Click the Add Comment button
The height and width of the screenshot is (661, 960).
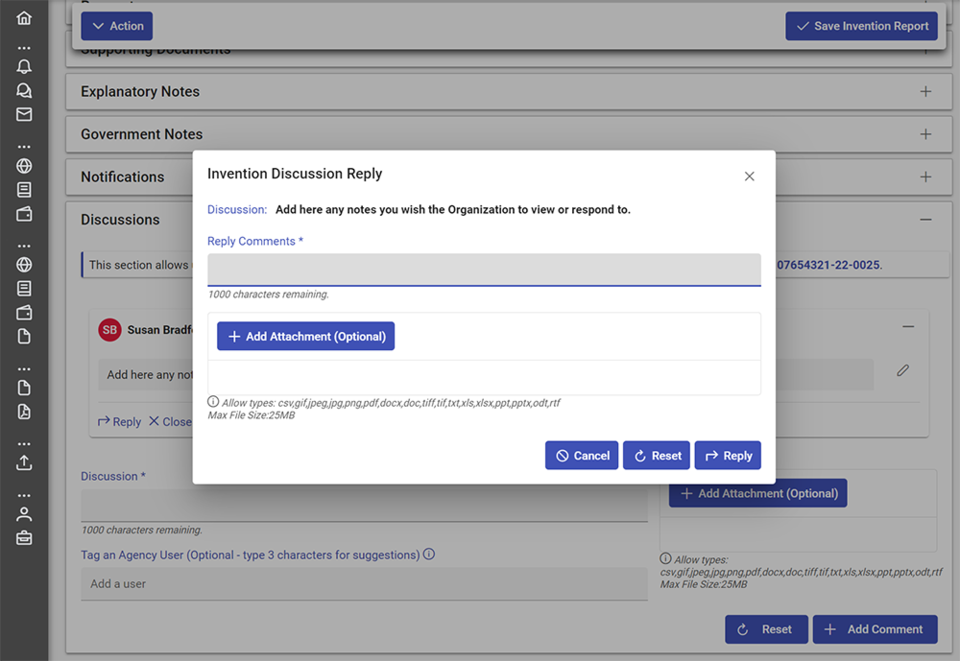point(874,629)
